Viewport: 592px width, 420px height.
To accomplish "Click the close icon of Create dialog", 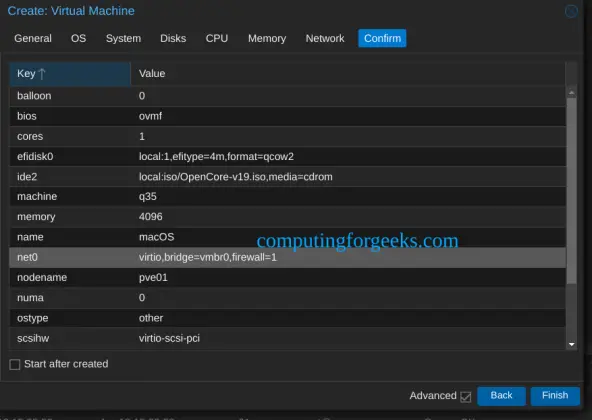I will click(571, 11).
